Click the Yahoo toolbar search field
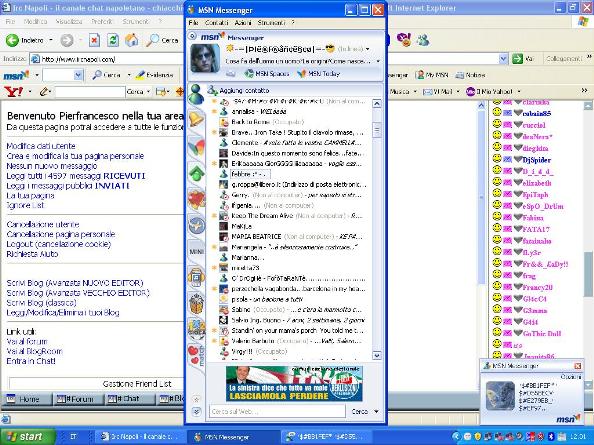The width and height of the screenshot is (594, 445). tap(90, 92)
